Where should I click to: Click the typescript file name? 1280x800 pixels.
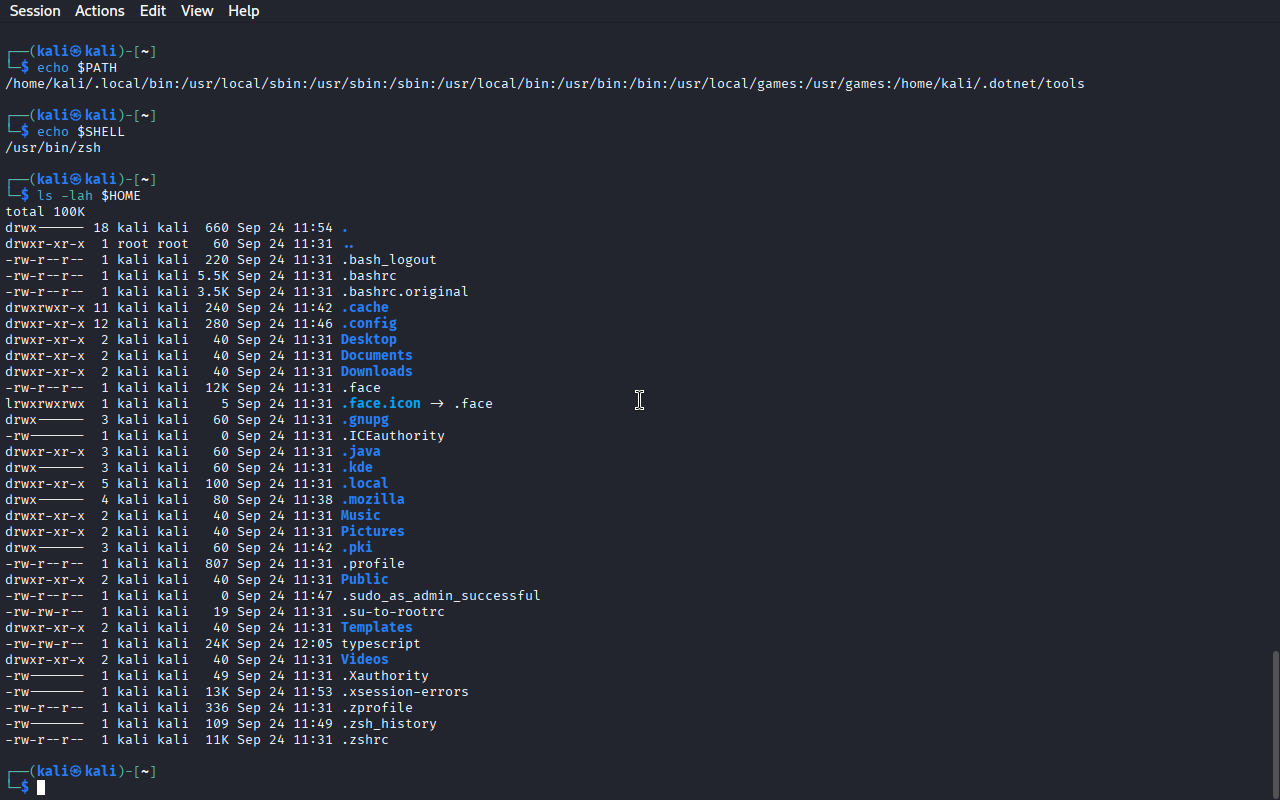coord(380,644)
